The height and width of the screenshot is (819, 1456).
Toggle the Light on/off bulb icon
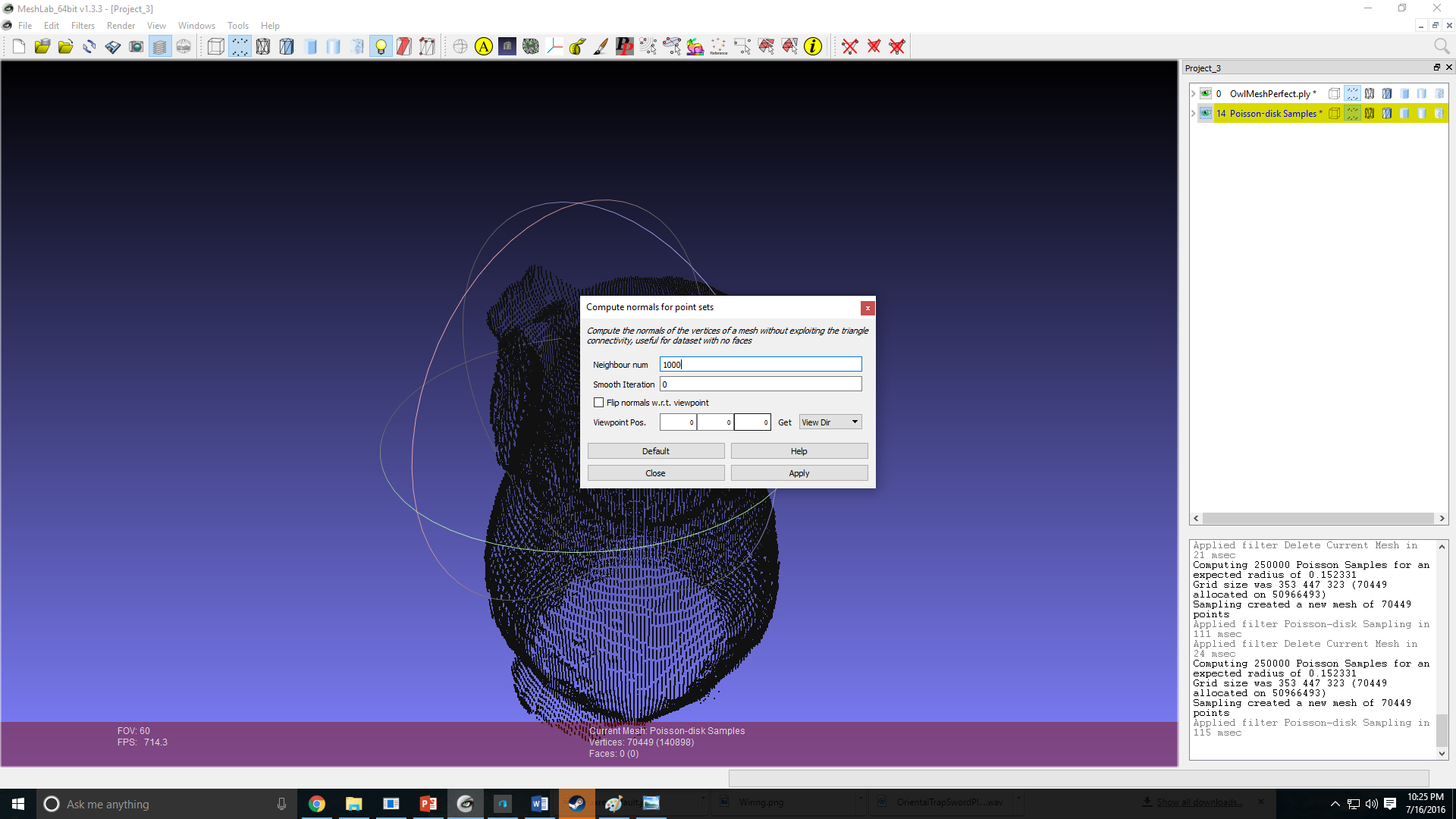tap(381, 47)
